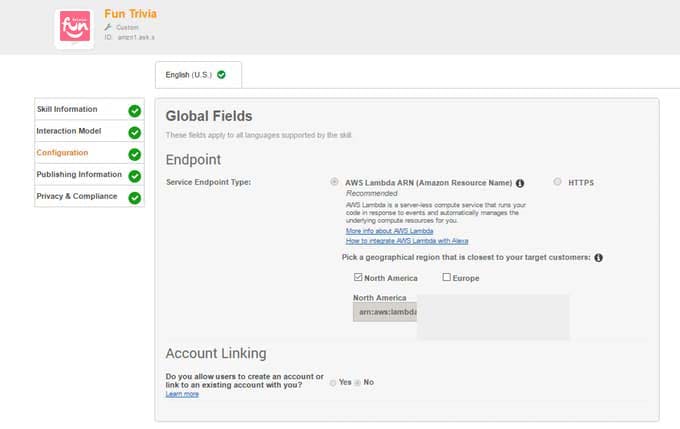Go to Skill Information section
Viewport: 680px width, 429px height.
[x=89, y=109]
